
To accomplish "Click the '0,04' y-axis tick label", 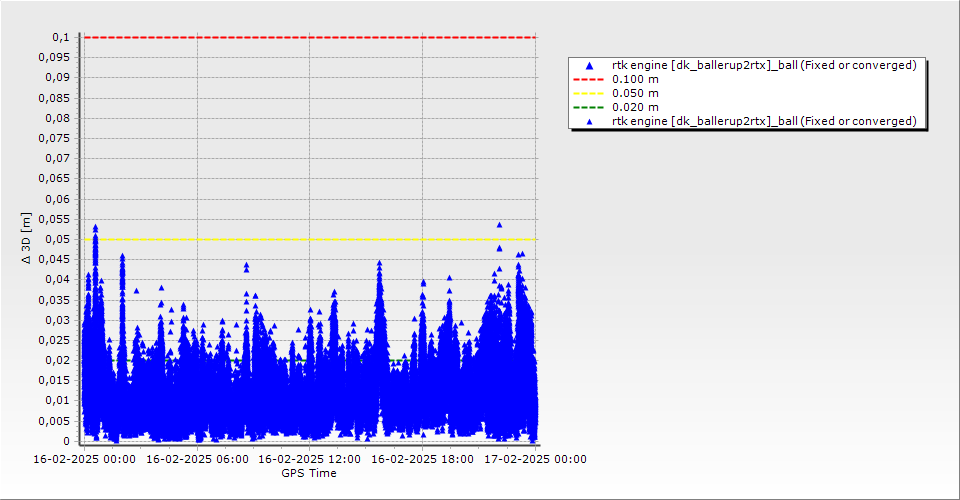I will 58,280.
